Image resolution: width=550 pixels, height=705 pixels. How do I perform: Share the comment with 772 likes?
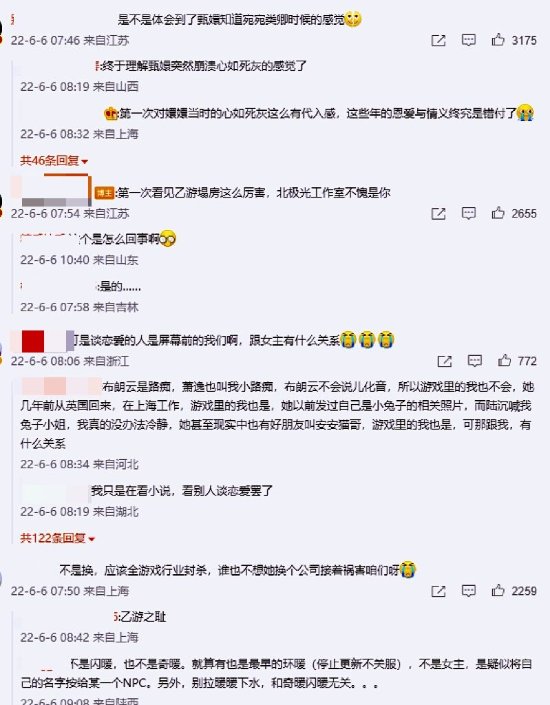coord(444,361)
